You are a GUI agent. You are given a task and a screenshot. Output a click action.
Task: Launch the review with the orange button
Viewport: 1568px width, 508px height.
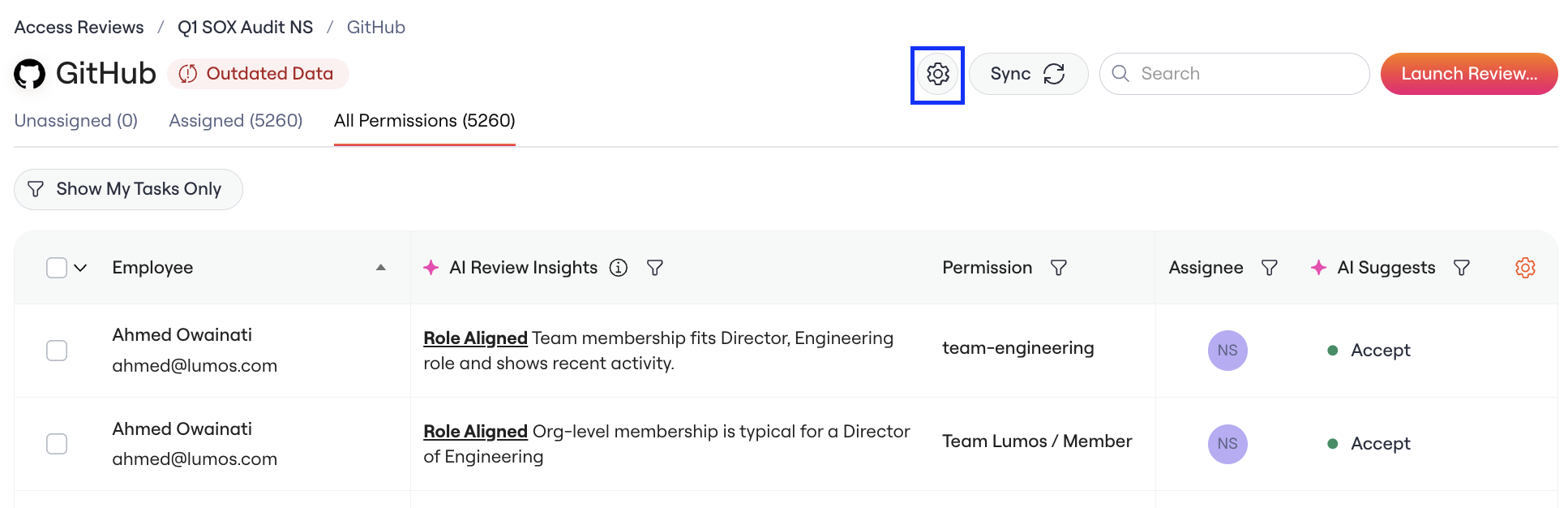(1469, 74)
